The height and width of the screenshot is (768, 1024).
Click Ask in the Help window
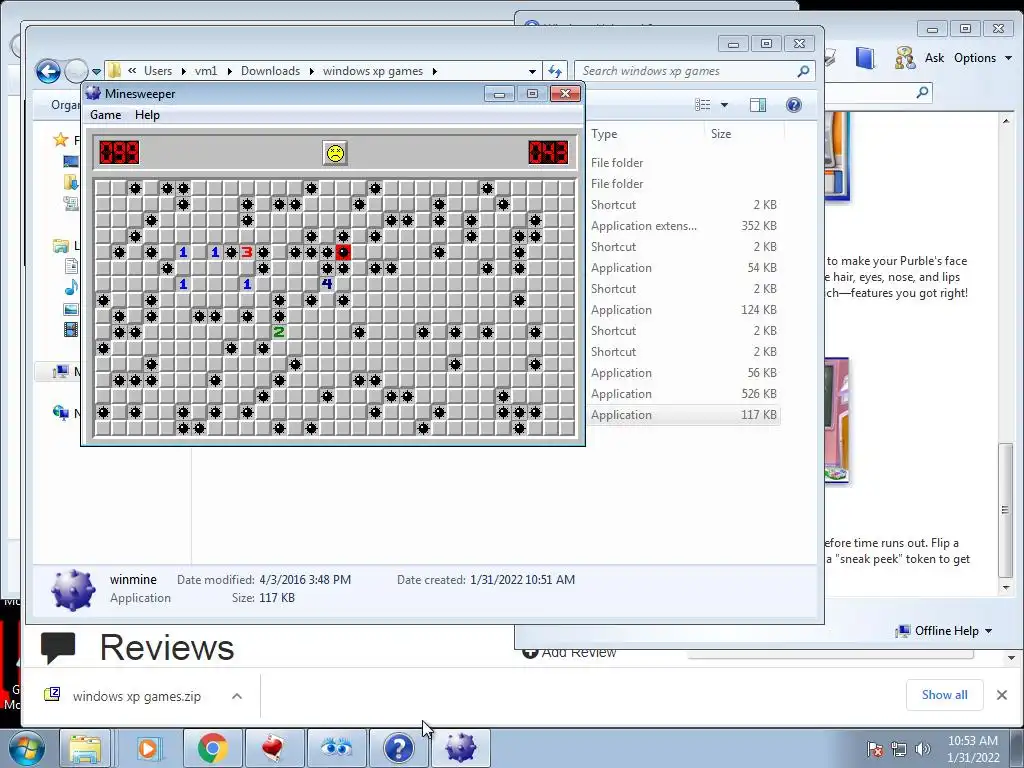934,57
